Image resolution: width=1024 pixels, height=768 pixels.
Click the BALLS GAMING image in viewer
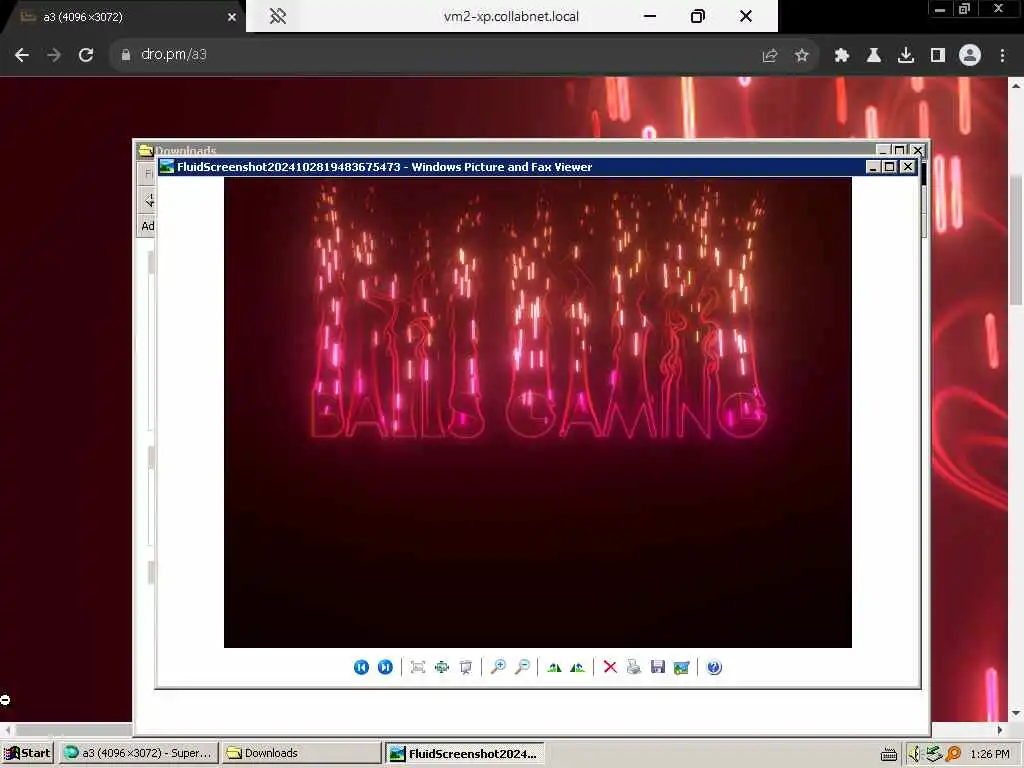tap(537, 412)
